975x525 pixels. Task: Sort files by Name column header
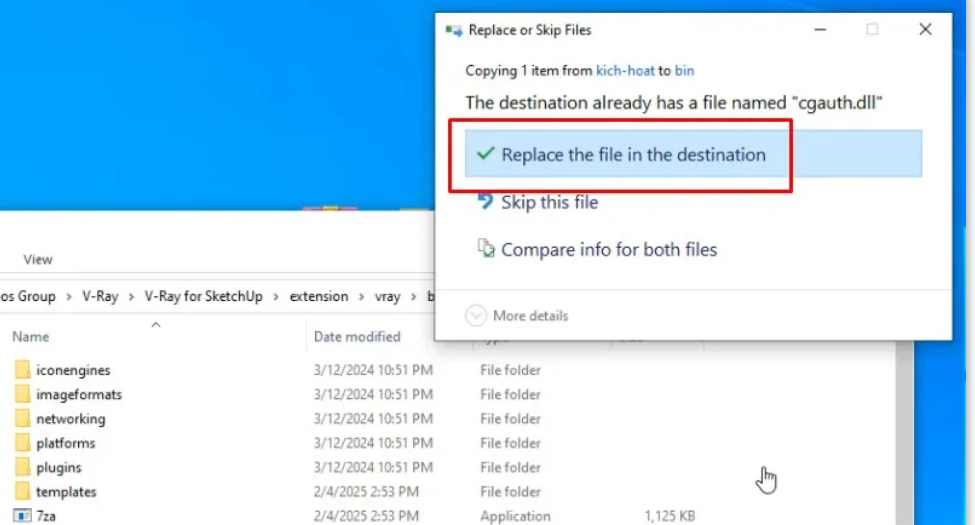(31, 337)
